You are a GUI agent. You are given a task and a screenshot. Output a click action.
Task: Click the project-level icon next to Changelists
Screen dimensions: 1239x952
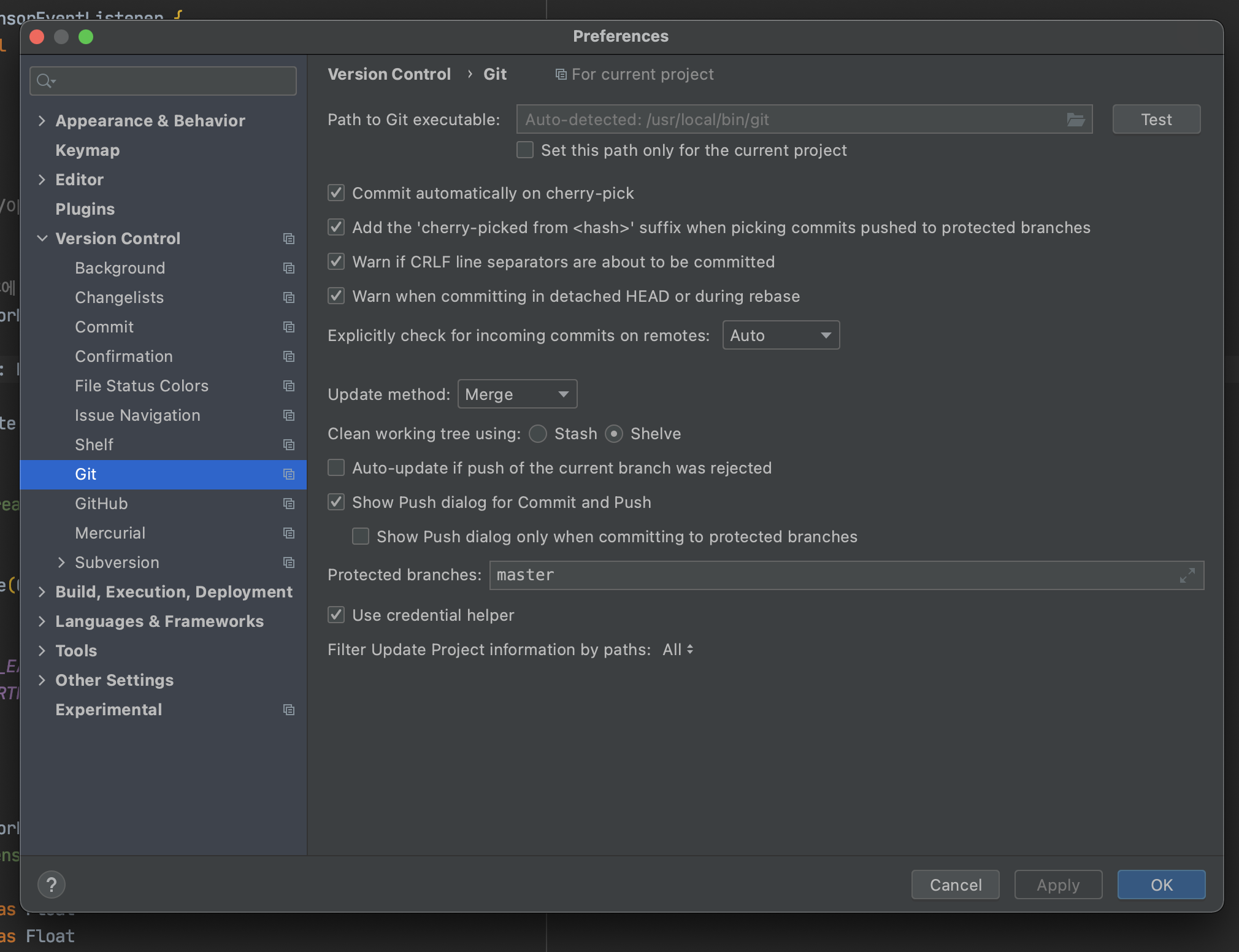pyautogui.click(x=289, y=297)
